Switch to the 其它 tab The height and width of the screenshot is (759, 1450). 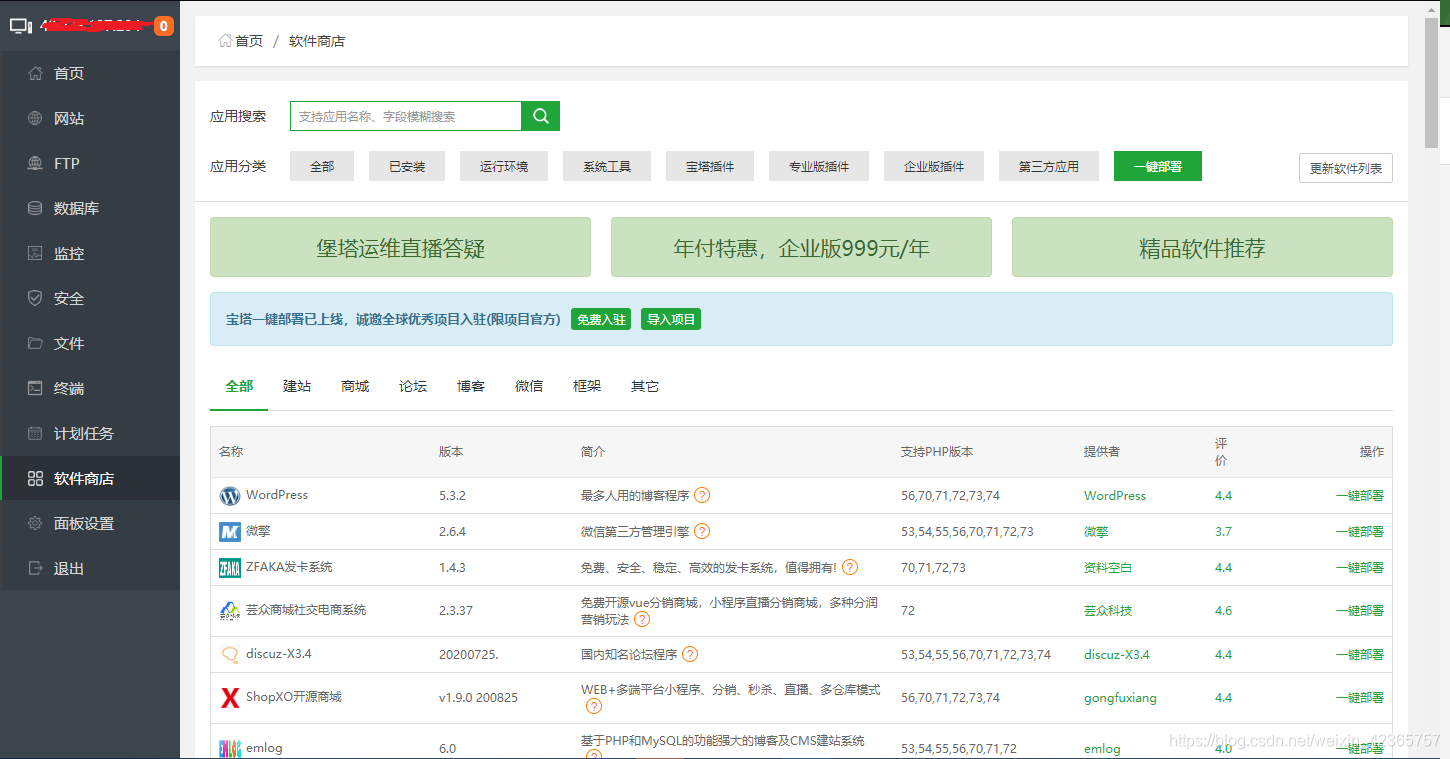645,386
